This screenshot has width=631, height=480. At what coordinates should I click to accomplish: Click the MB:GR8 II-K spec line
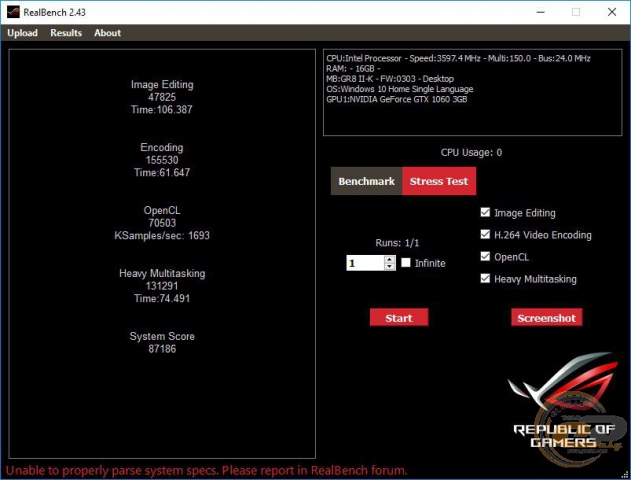pyautogui.click(x=390, y=79)
